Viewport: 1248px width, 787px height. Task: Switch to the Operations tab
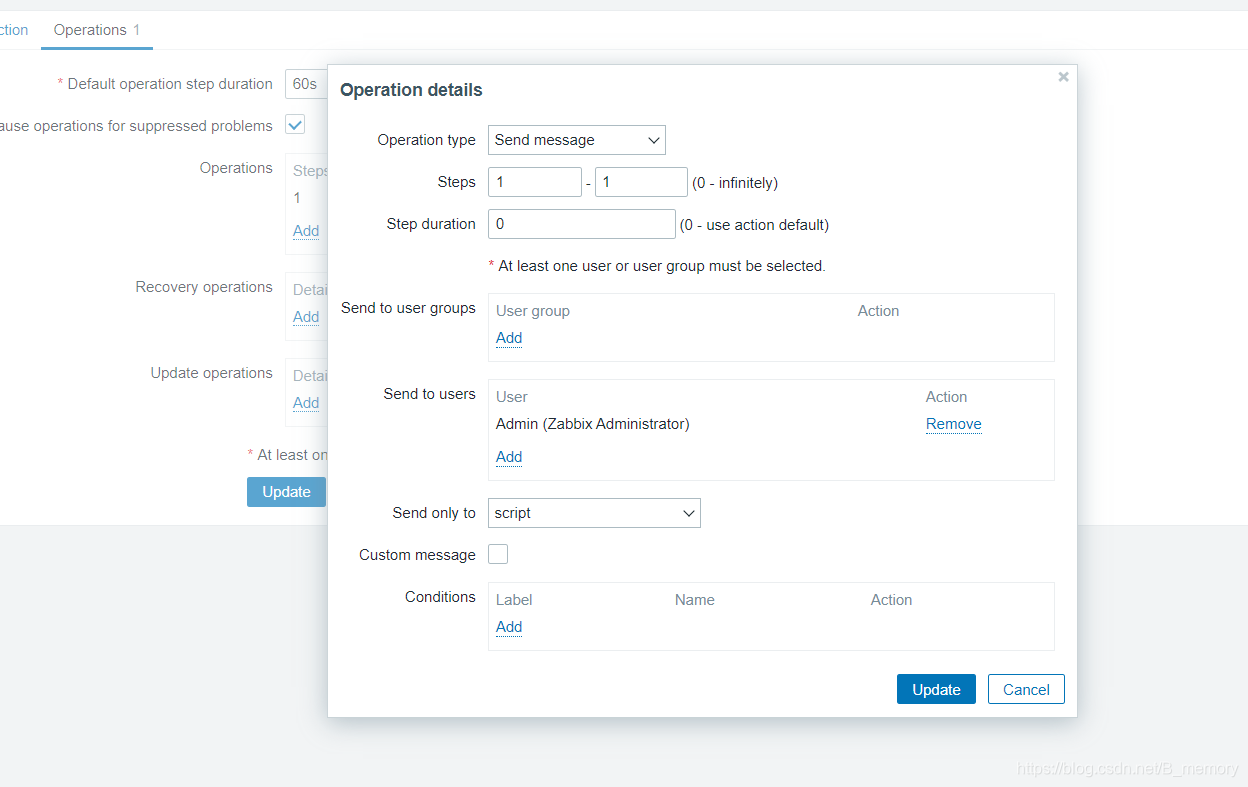[97, 30]
